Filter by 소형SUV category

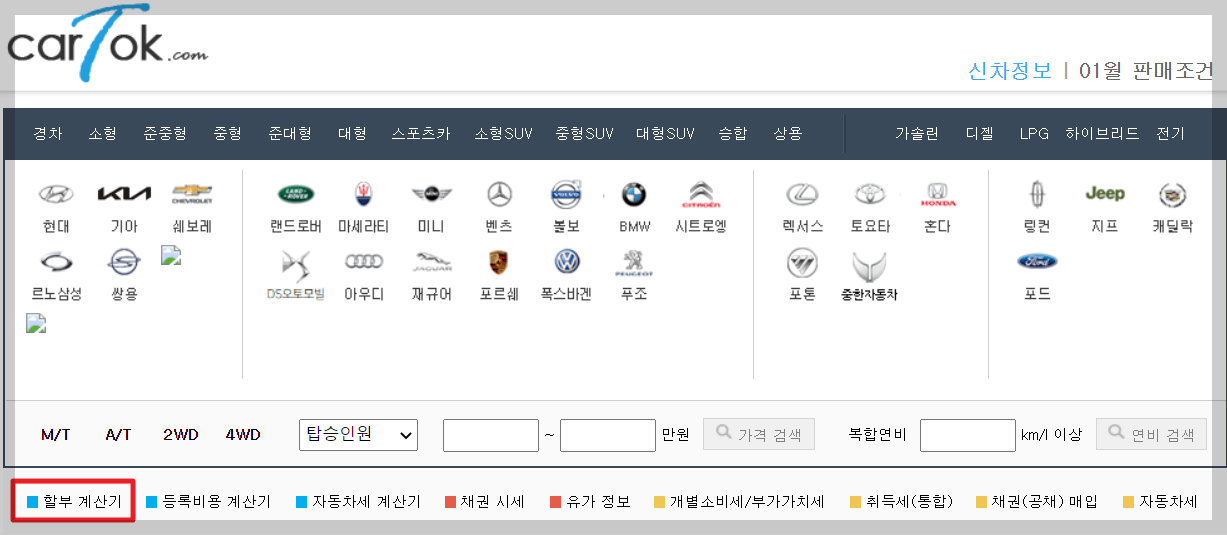pos(504,133)
